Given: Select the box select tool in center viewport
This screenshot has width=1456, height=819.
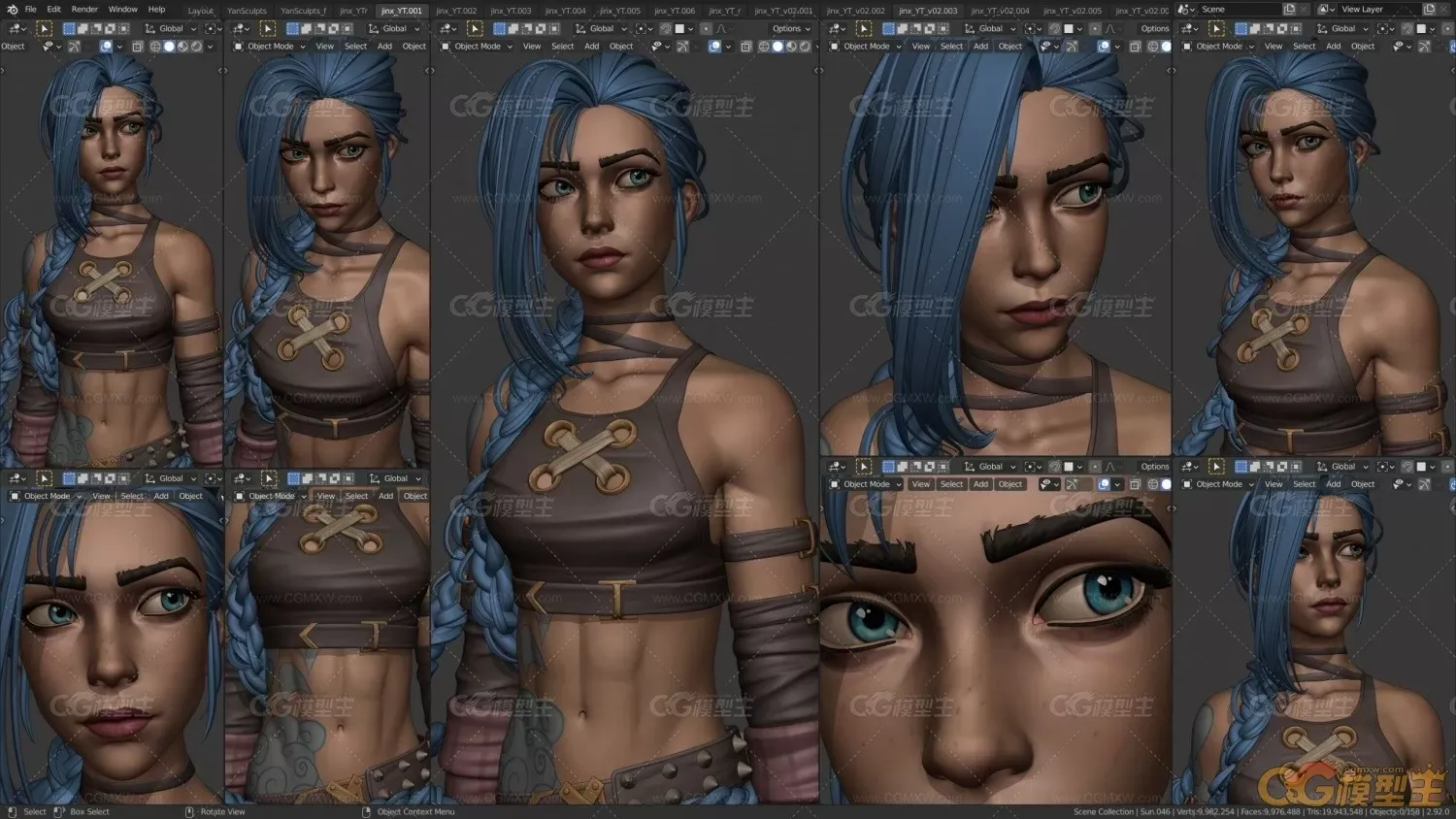Looking at the screenshot, I should click(475, 29).
